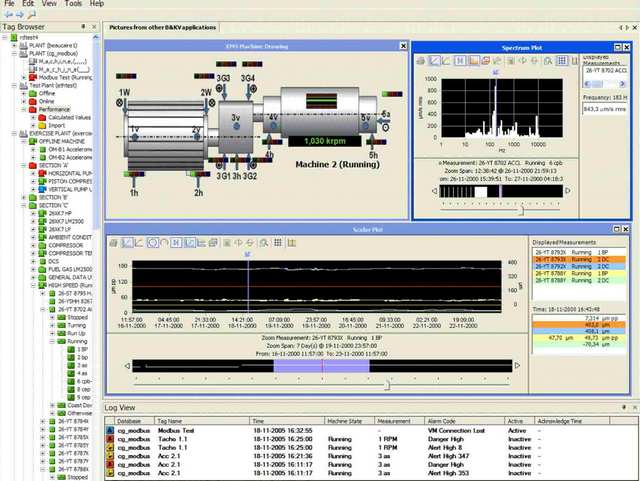Click the printer icon in the Scalar Plot toolbar
The height and width of the screenshot is (481, 640).
(114, 243)
